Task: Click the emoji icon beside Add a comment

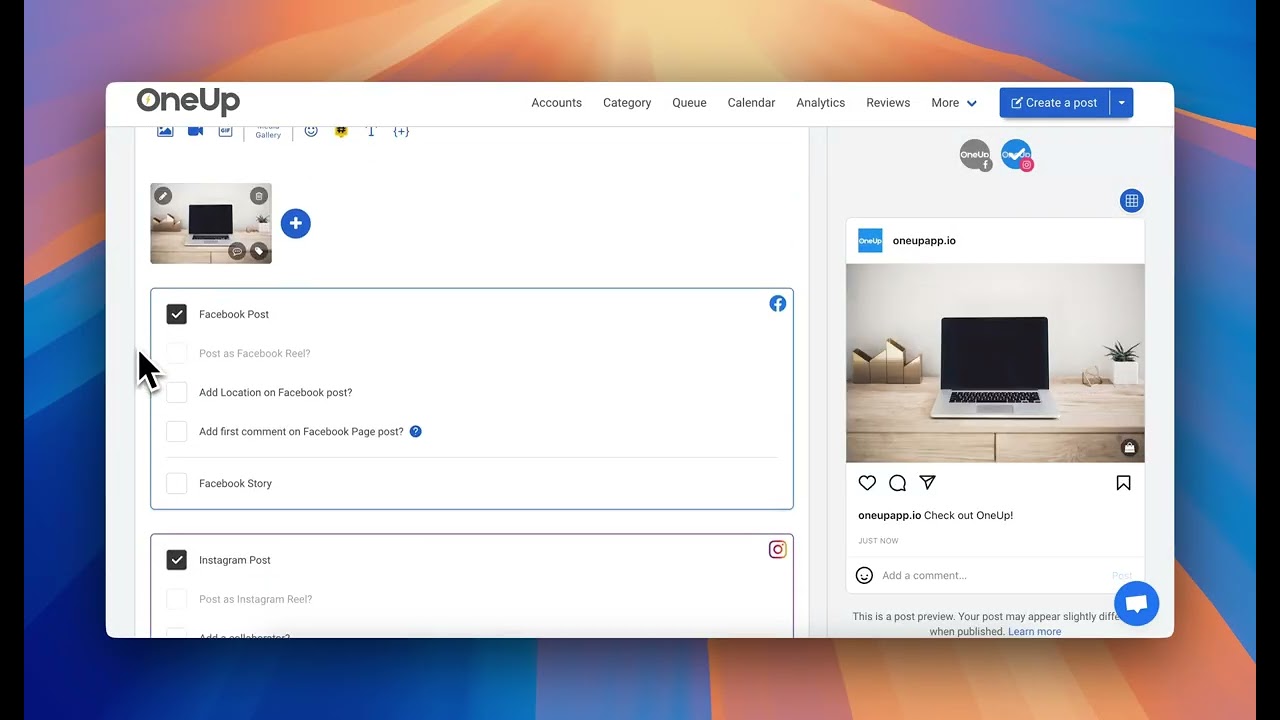Action: click(865, 575)
